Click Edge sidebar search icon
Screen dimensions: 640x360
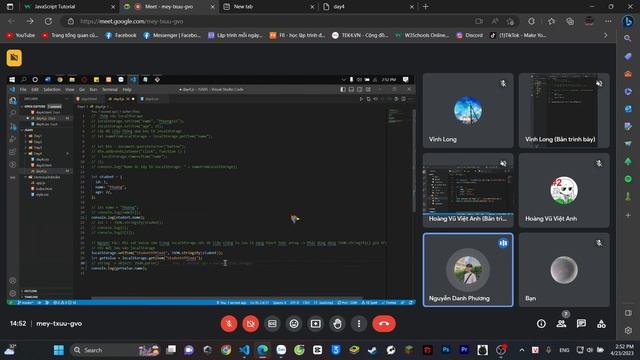tap(628, 38)
